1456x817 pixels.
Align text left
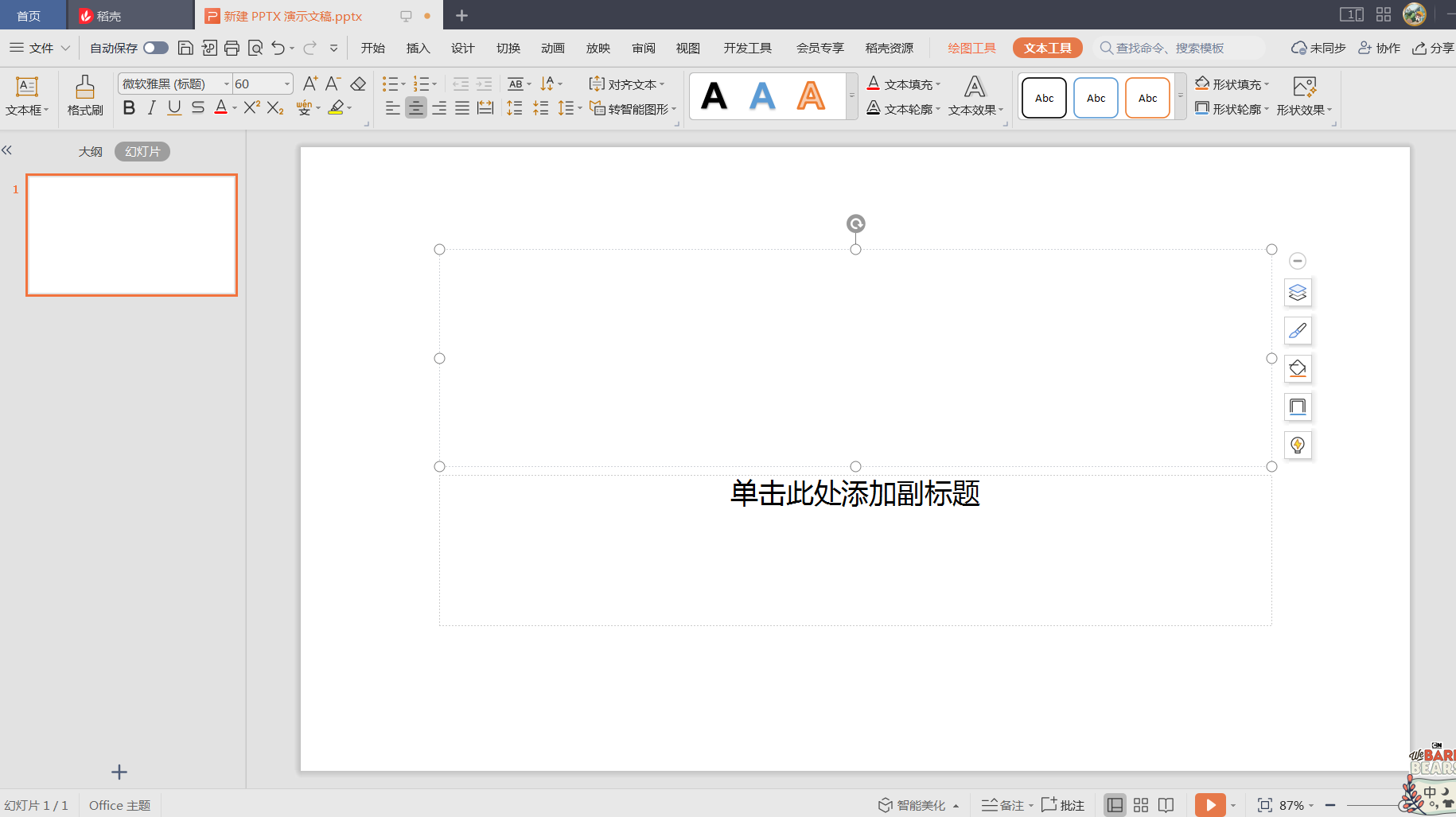(392, 107)
